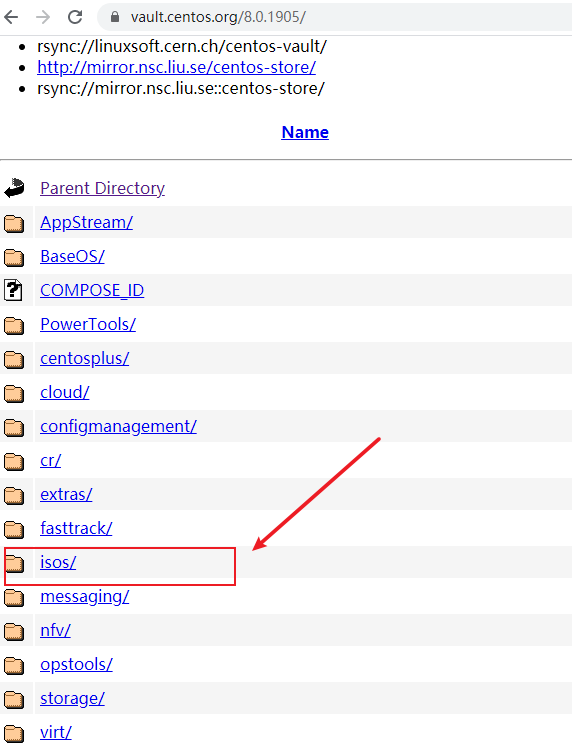Open the opstools/ directory
This screenshot has height=745, width=572.
[x=76, y=664]
